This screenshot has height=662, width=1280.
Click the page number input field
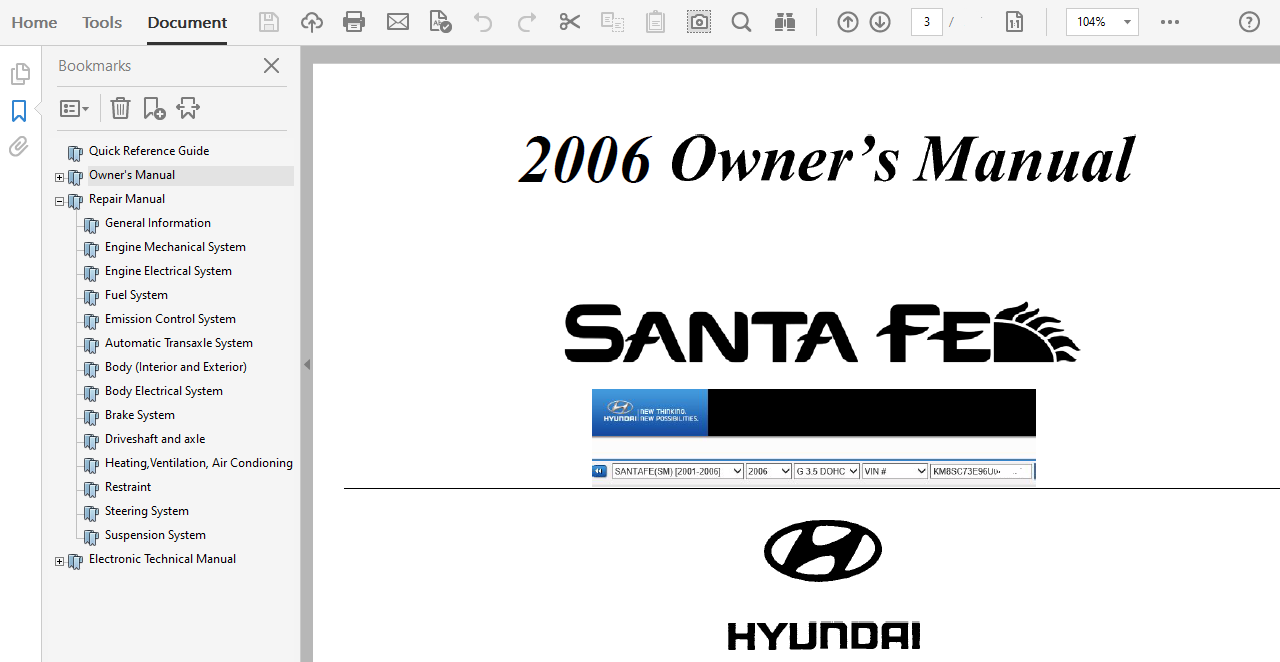926,22
